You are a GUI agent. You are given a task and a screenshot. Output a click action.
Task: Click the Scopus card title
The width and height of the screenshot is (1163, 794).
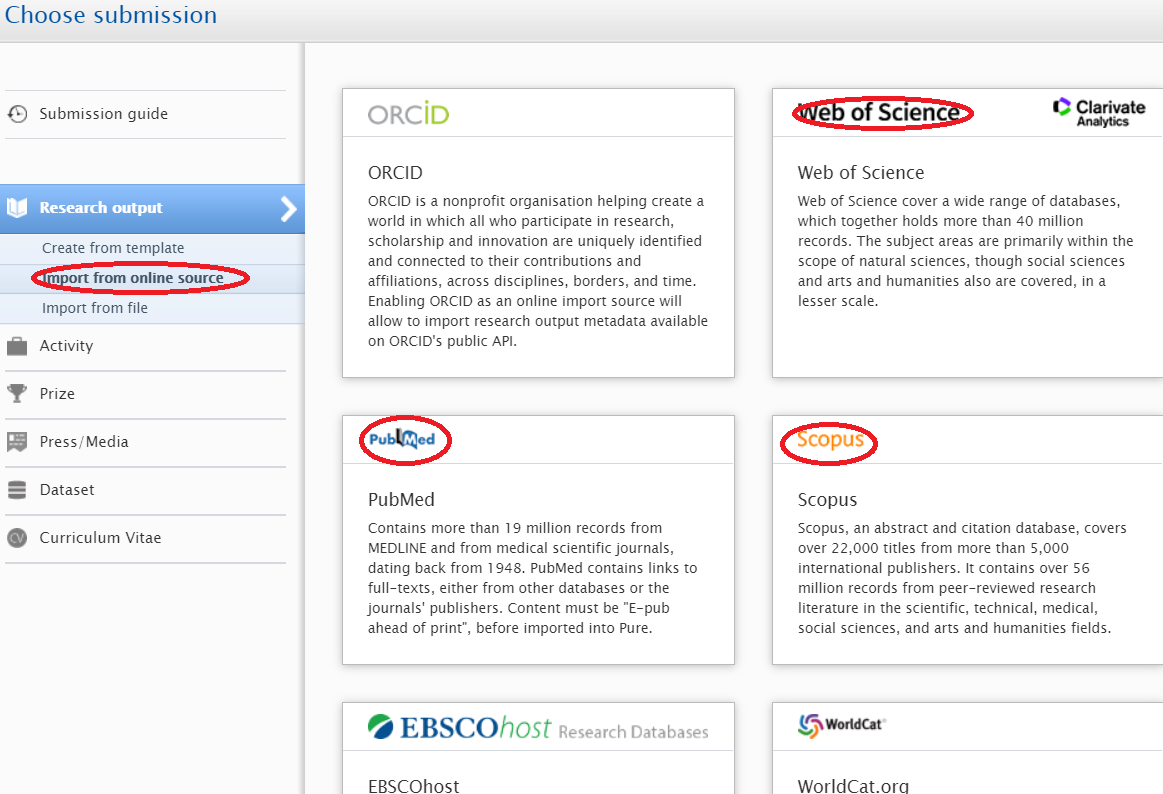(827, 500)
